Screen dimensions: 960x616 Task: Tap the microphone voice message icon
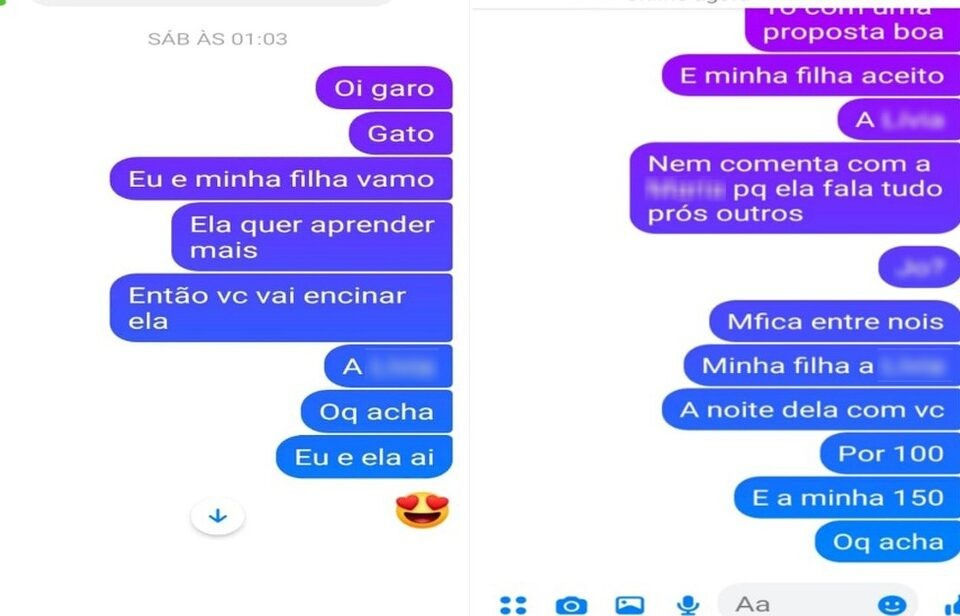[688, 605]
